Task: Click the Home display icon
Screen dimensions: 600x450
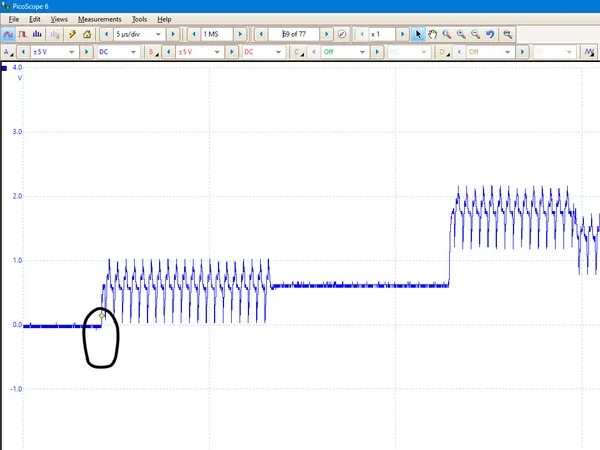Action: pyautogui.click(x=87, y=34)
